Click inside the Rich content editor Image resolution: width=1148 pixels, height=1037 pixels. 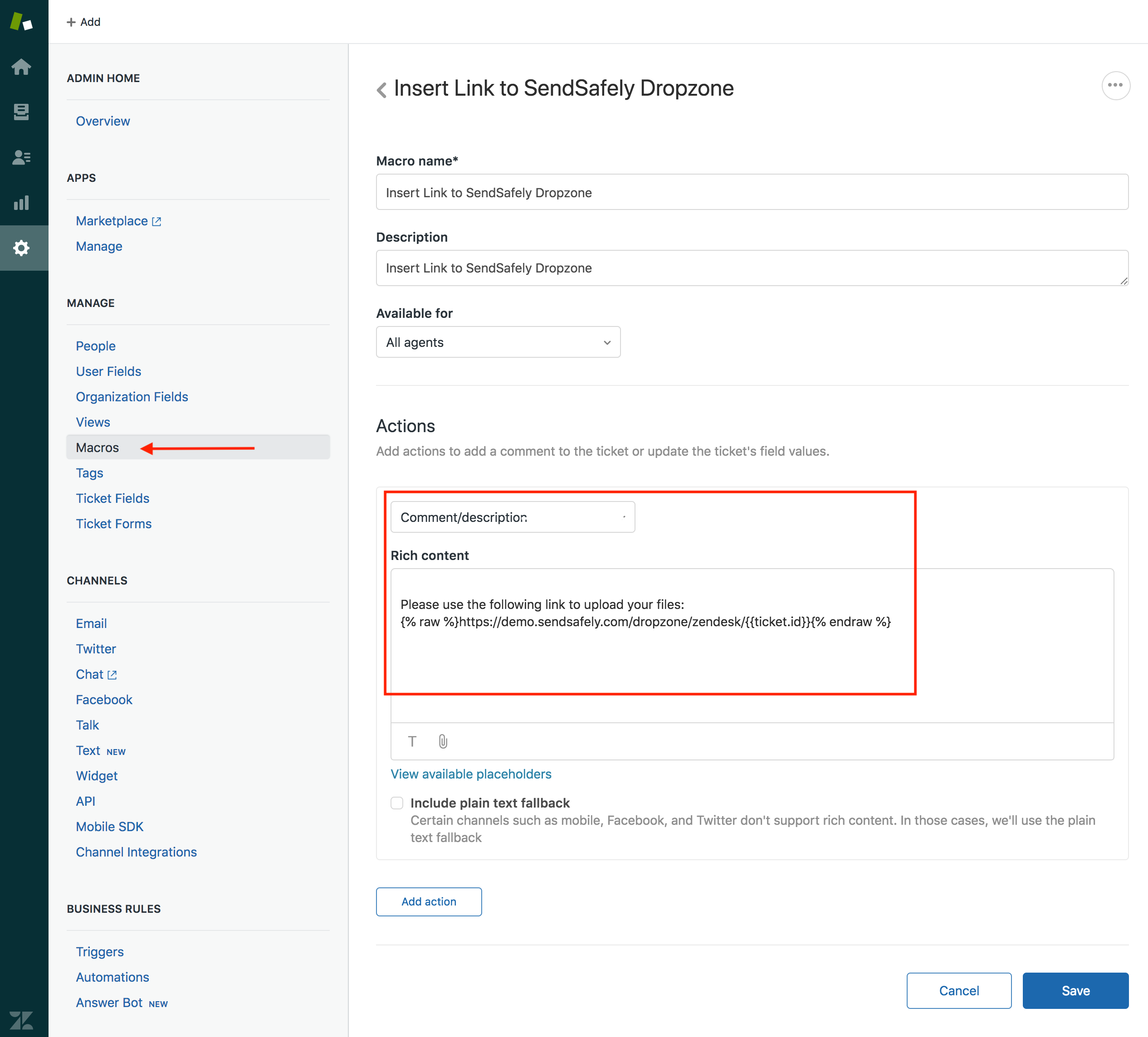coord(752,645)
